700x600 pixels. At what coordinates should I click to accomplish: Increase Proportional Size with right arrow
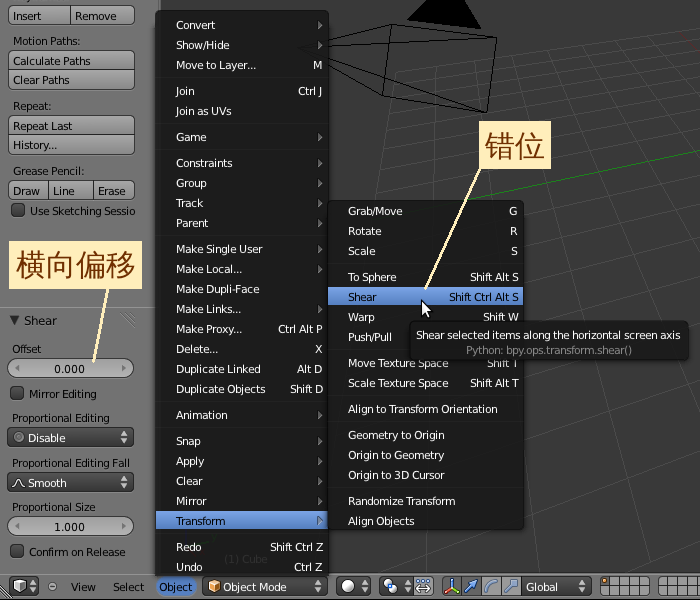click(124, 527)
